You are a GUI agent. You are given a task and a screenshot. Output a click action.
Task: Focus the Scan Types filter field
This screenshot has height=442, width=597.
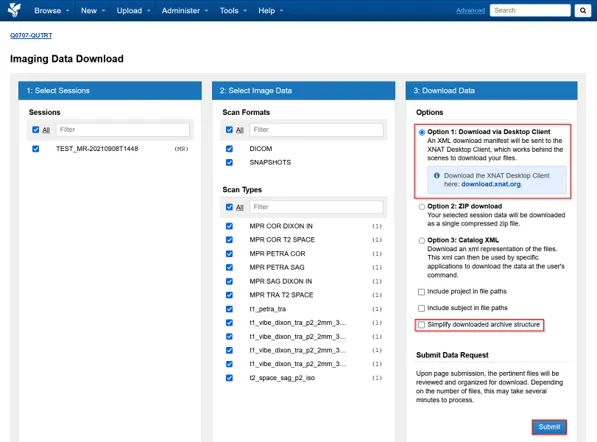pyautogui.click(x=316, y=207)
